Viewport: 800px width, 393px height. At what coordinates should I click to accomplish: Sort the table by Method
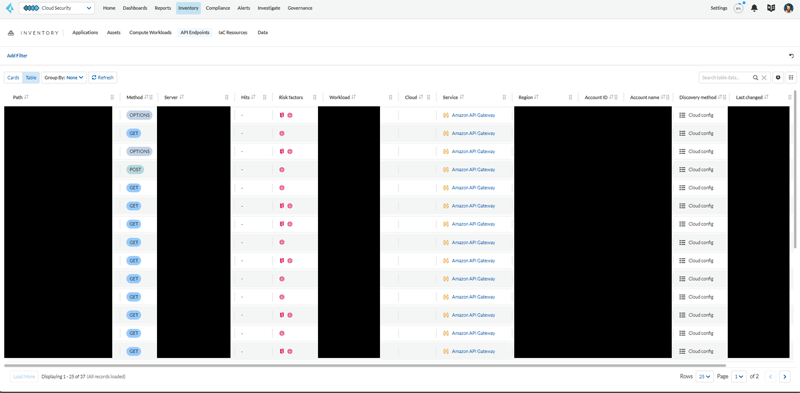click(146, 97)
